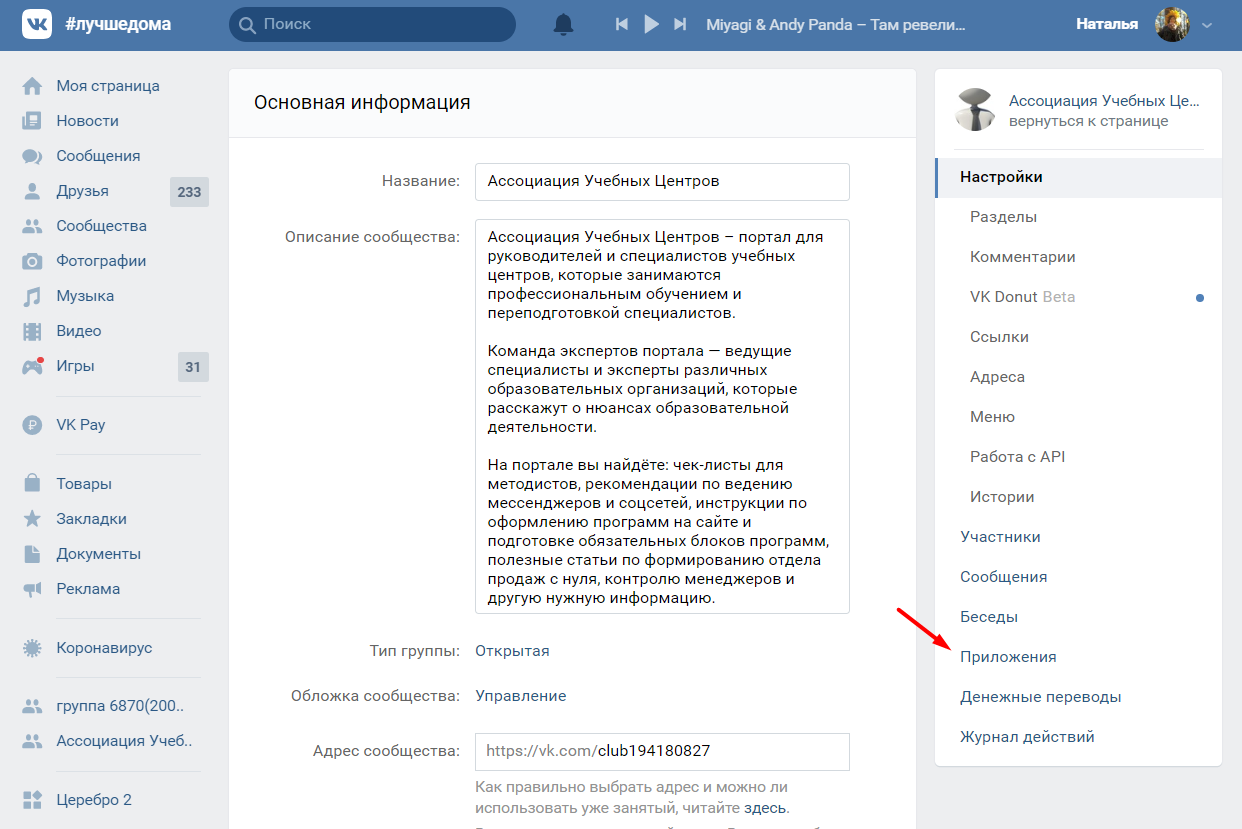Edit the Название input field
The width and height of the screenshot is (1242, 829).
[662, 182]
